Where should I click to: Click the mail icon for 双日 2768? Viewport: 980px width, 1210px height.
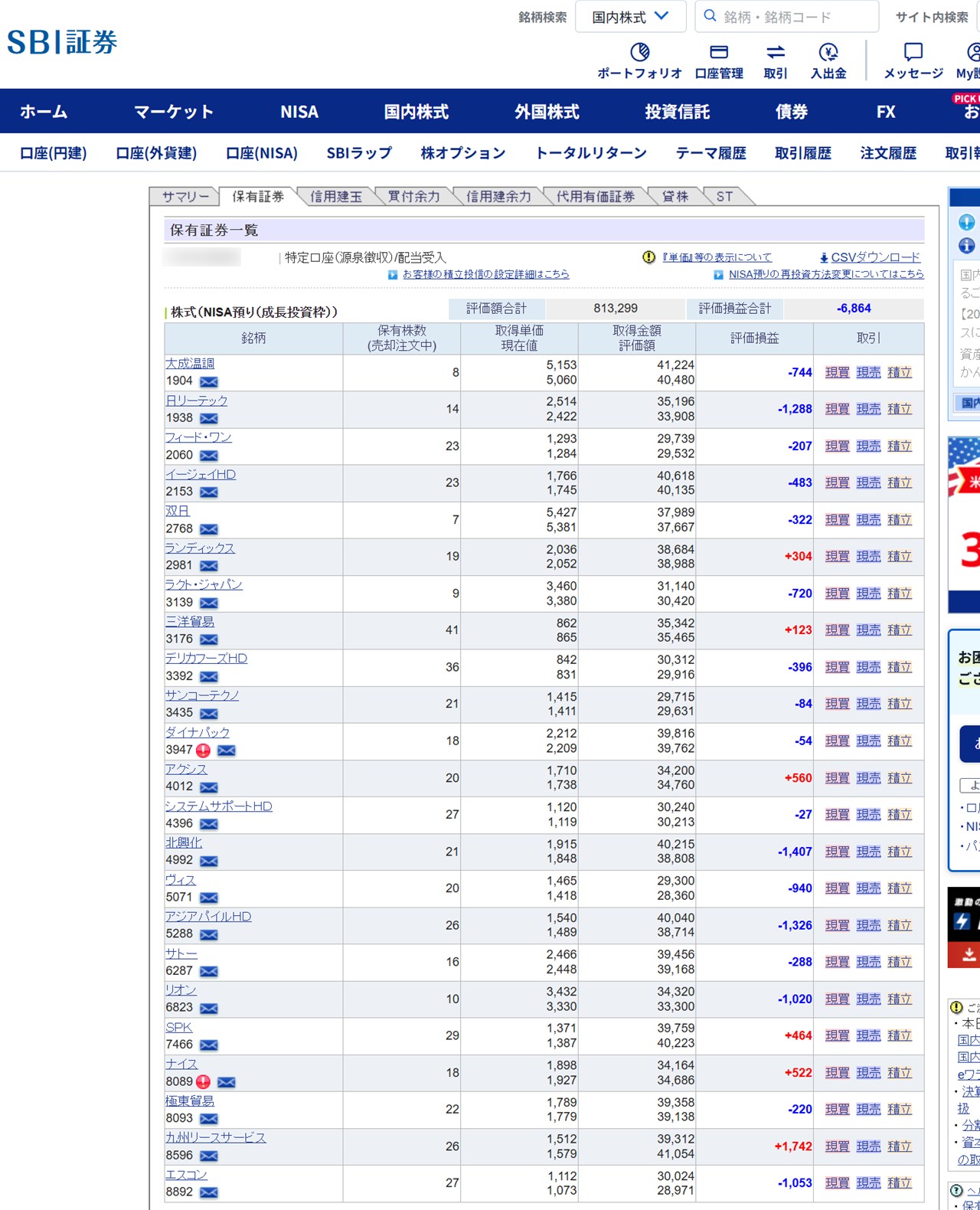(209, 529)
